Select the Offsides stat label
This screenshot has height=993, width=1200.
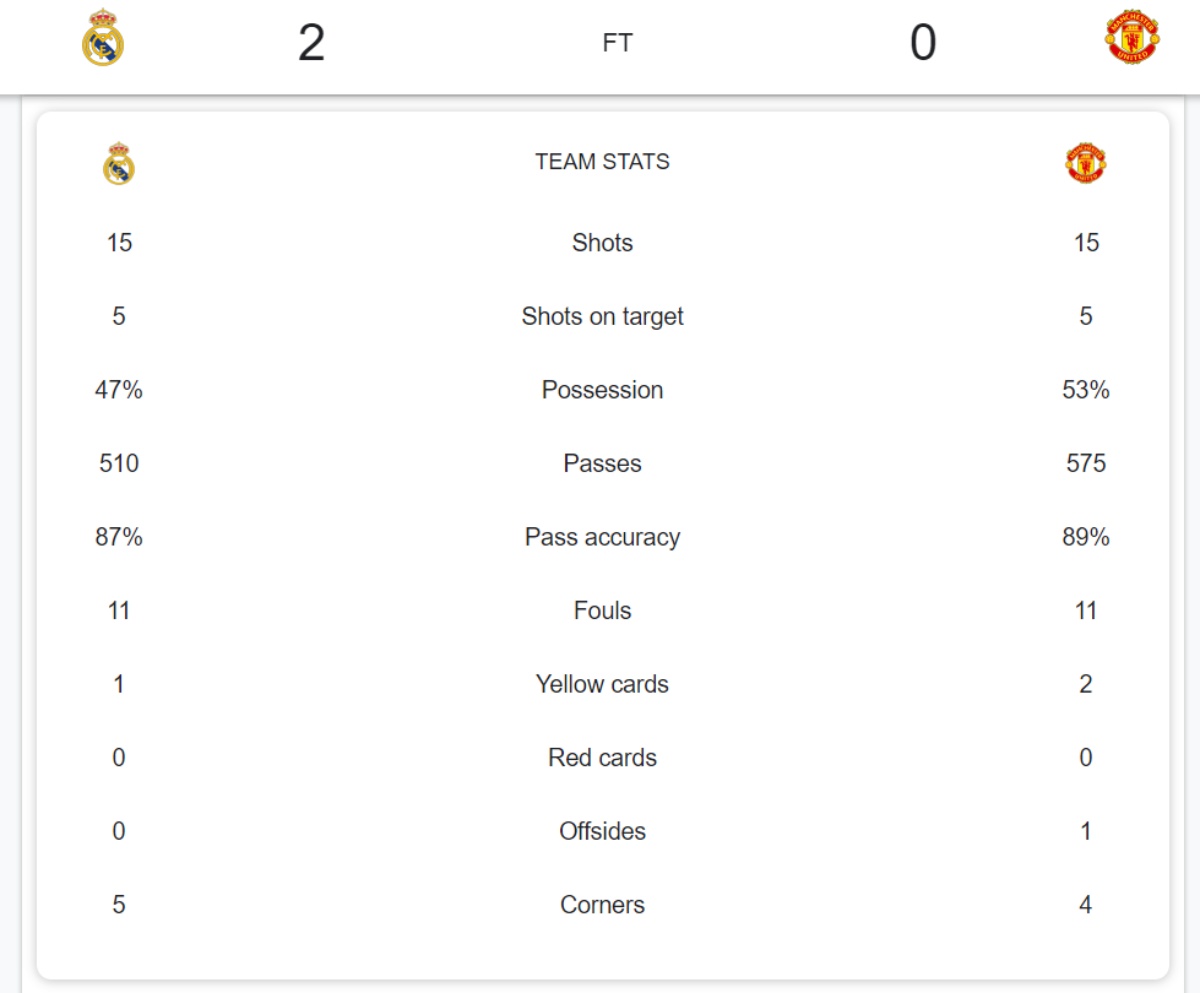(x=602, y=832)
